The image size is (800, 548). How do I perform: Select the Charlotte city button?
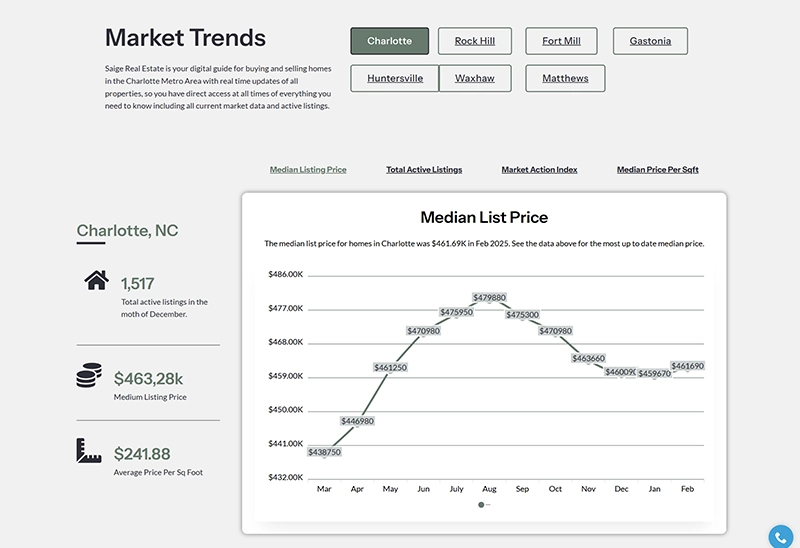pos(389,41)
